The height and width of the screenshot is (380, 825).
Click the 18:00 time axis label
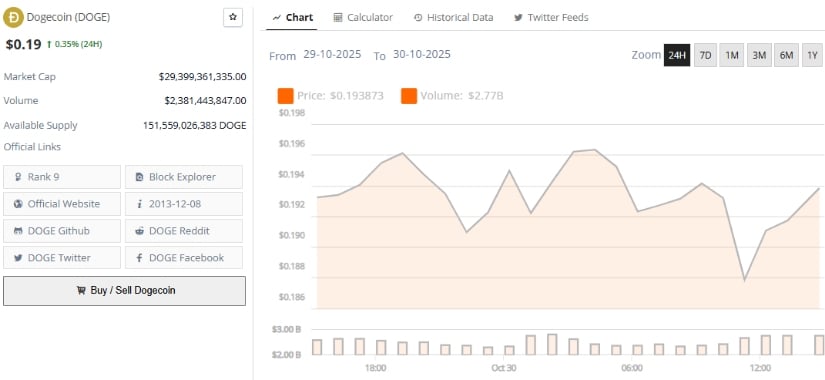[375, 367]
